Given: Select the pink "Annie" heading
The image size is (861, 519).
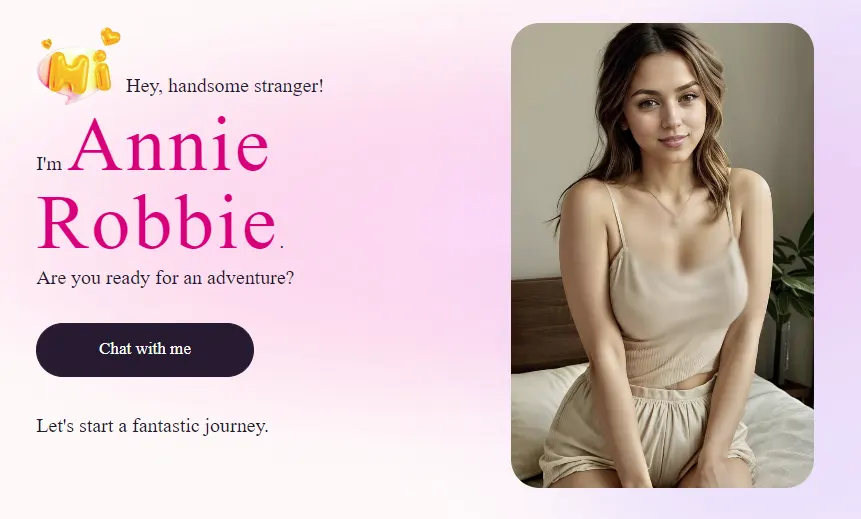Looking at the screenshot, I should point(169,145).
